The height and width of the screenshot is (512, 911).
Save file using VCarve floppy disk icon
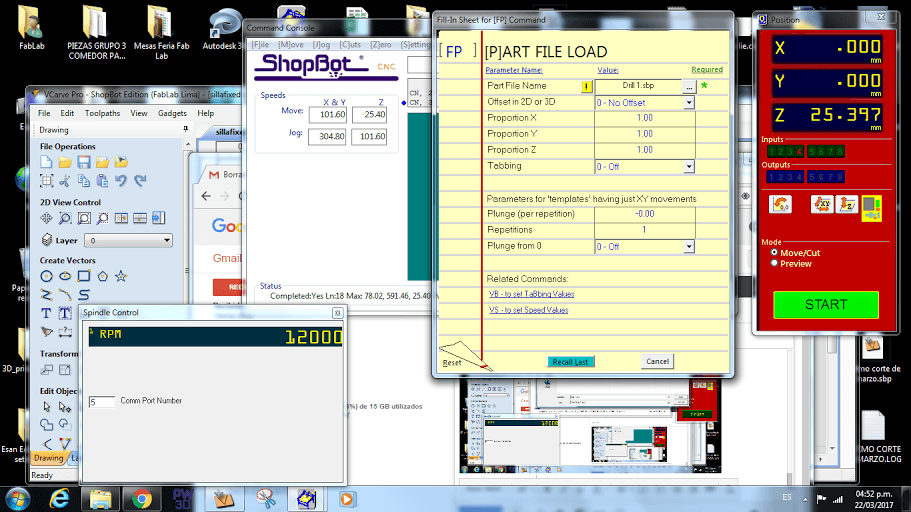tap(84, 162)
